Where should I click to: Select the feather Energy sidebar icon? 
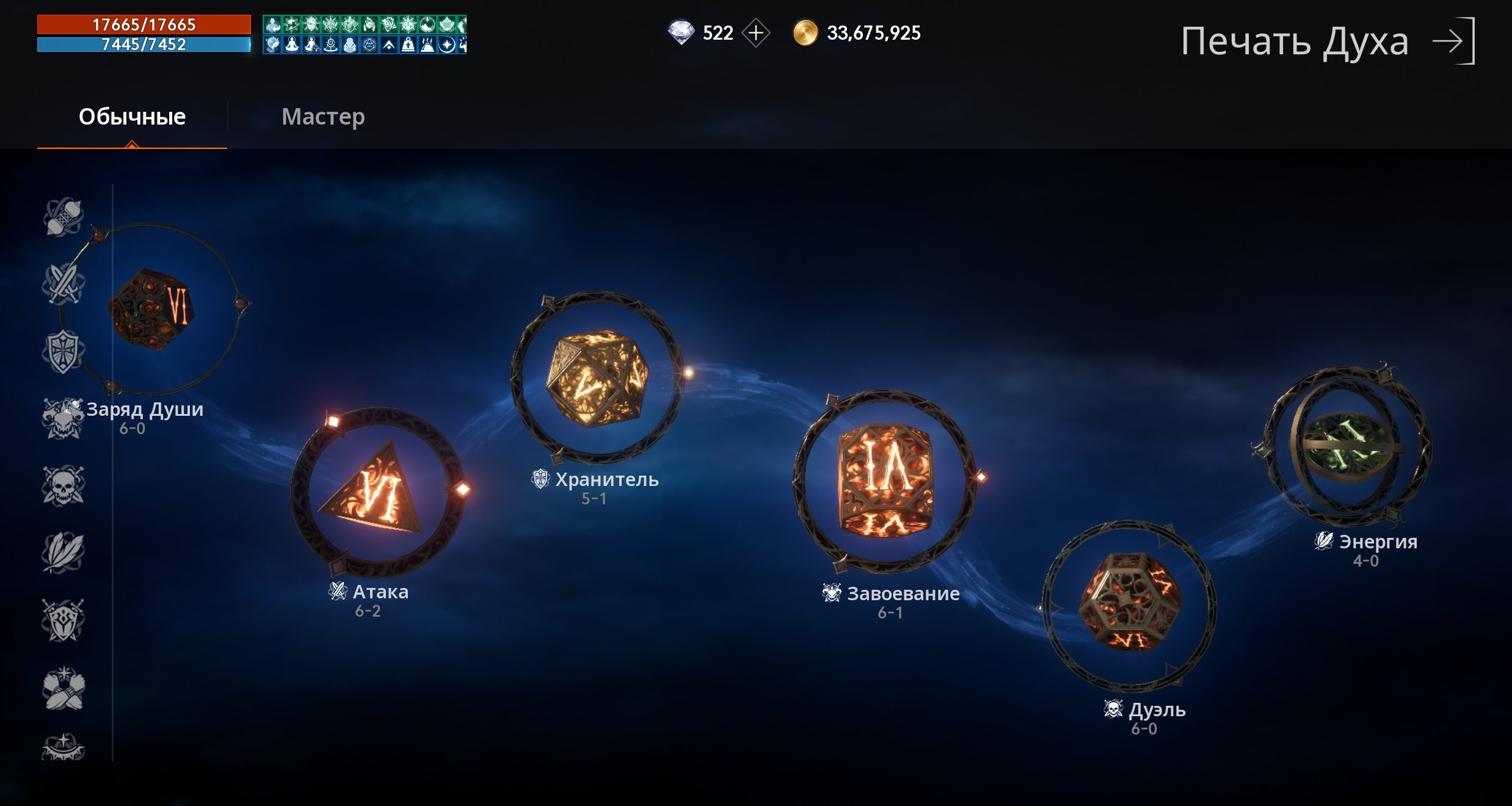[x=63, y=553]
